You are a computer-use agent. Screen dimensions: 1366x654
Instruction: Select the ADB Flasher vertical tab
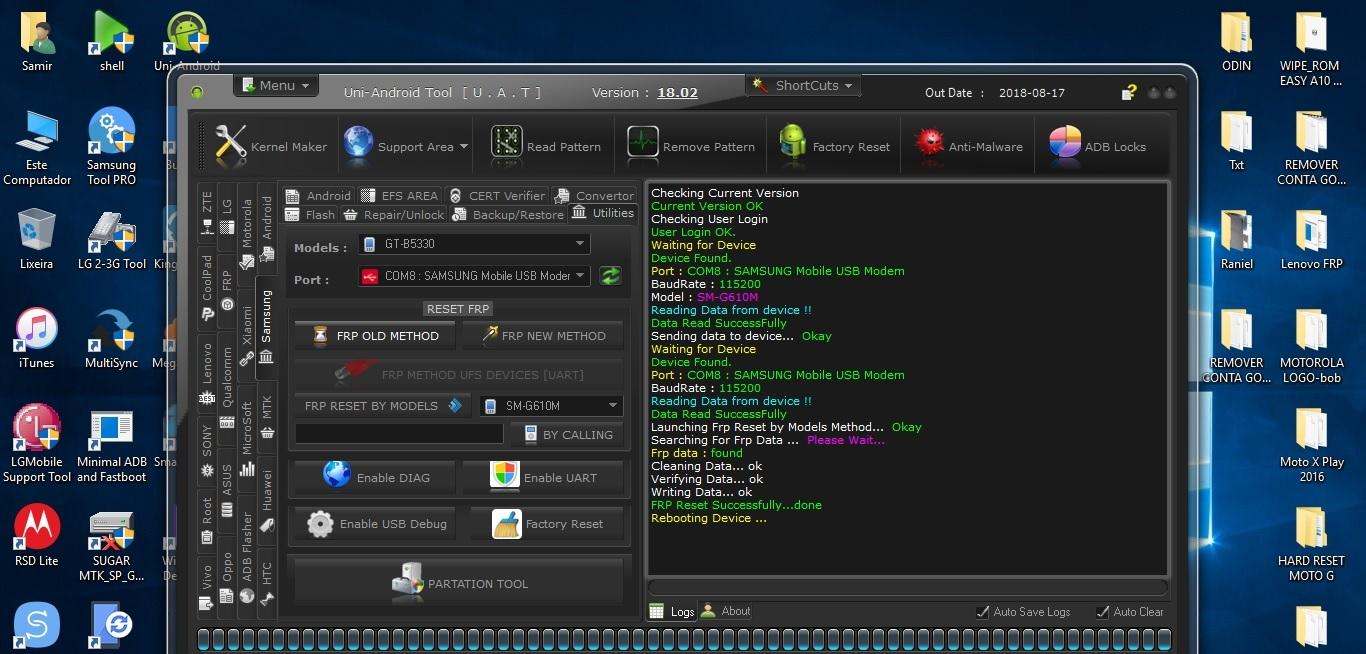pyautogui.click(x=247, y=557)
